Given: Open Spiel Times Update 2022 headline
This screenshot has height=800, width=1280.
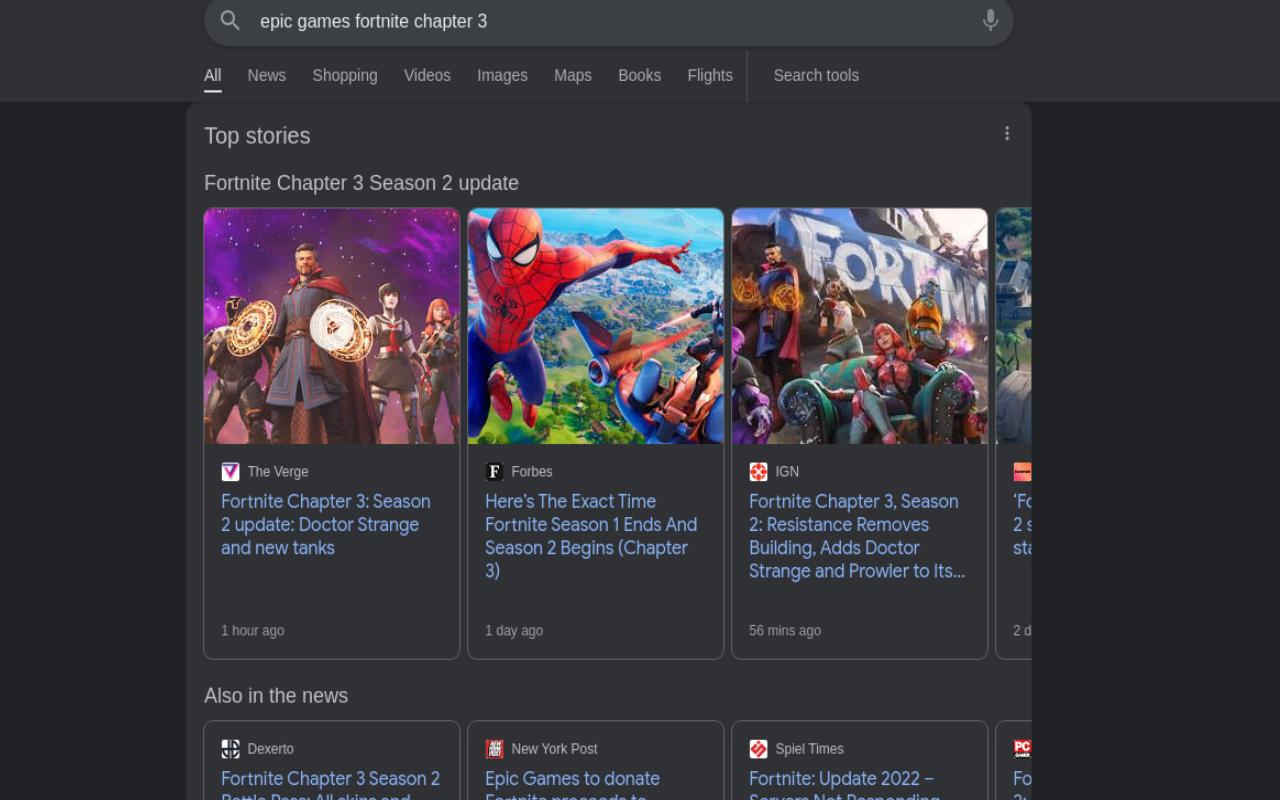Looking at the screenshot, I should click(844, 784).
